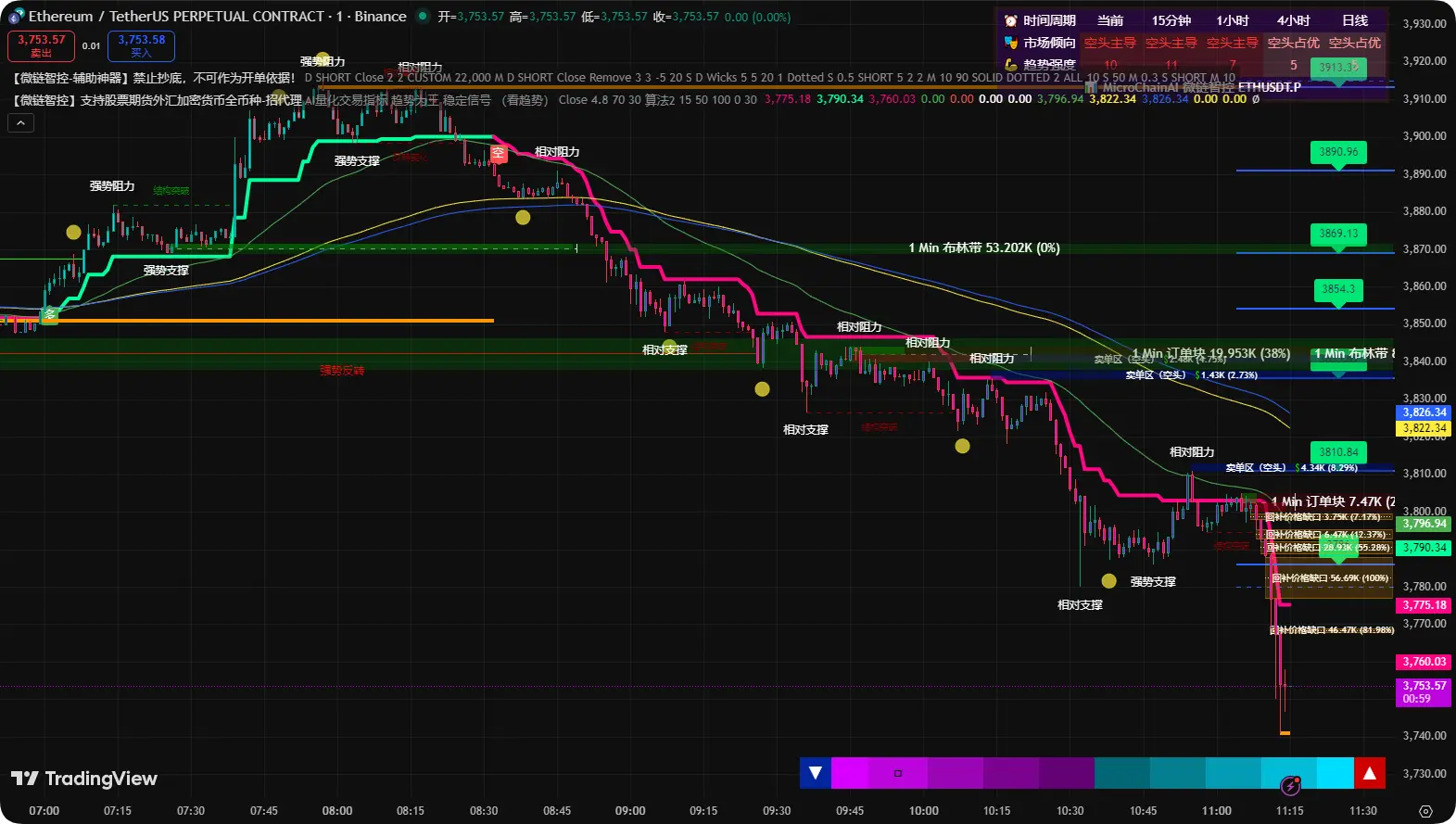This screenshot has width=1456, height=824.
Task: Click the 15分钟 column header in table
Action: pyautogui.click(x=1171, y=20)
